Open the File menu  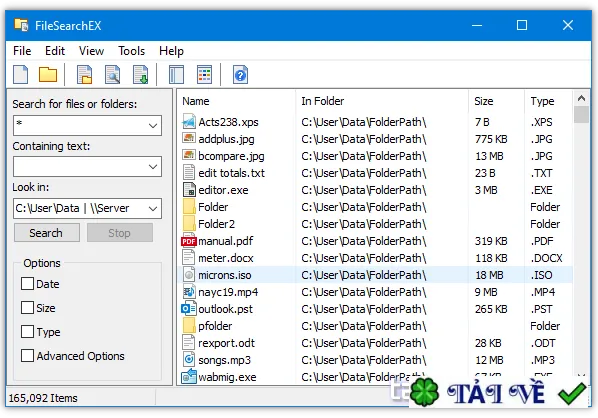22,51
